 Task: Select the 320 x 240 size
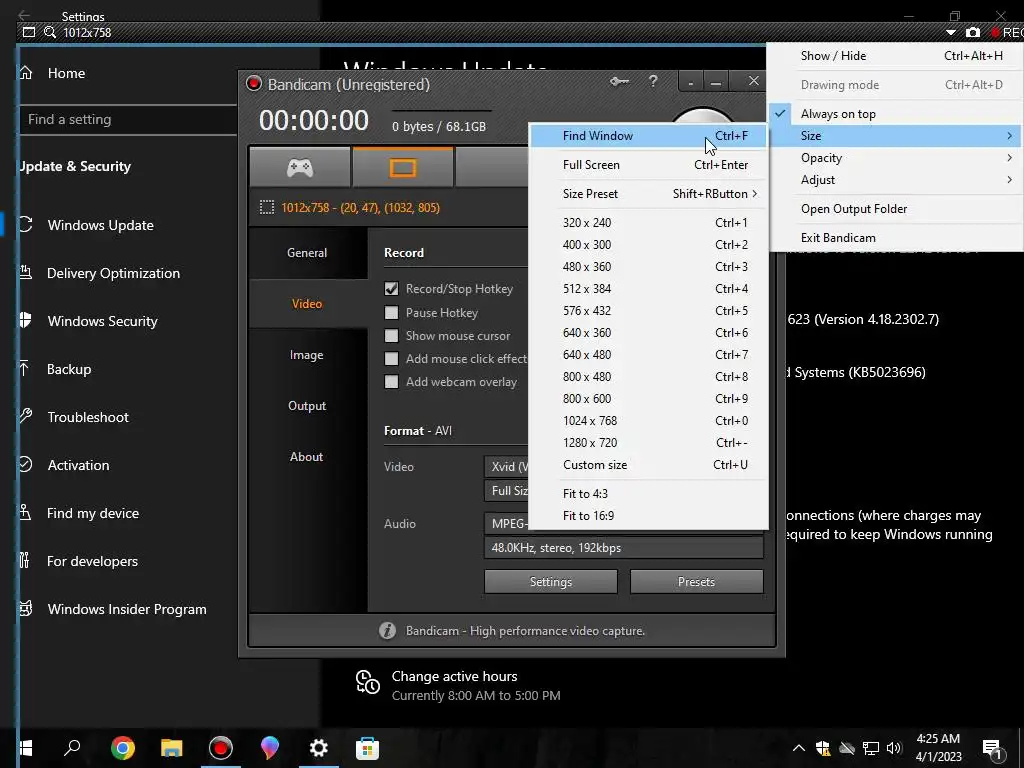(648, 223)
